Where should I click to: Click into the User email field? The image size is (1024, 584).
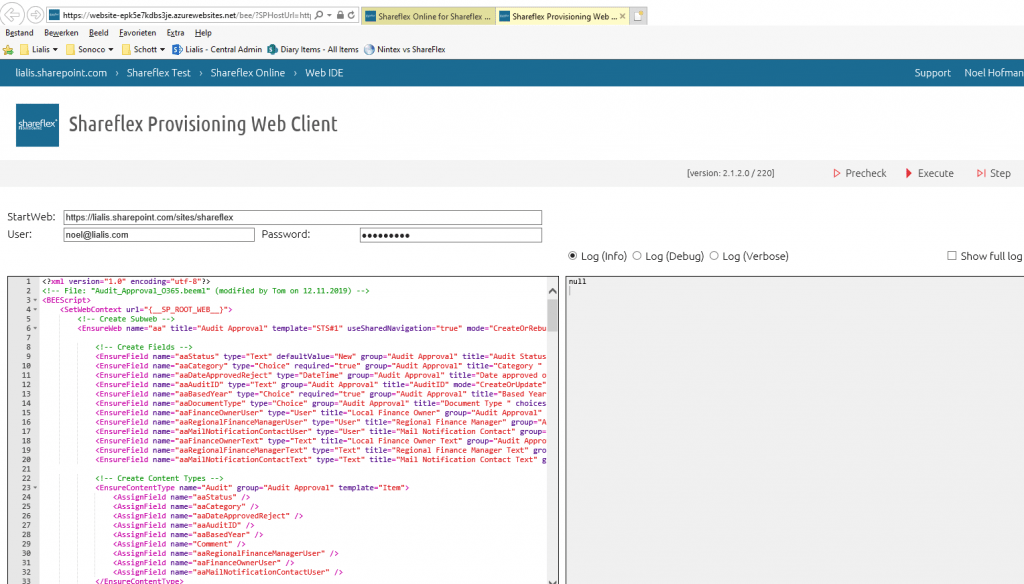point(159,235)
